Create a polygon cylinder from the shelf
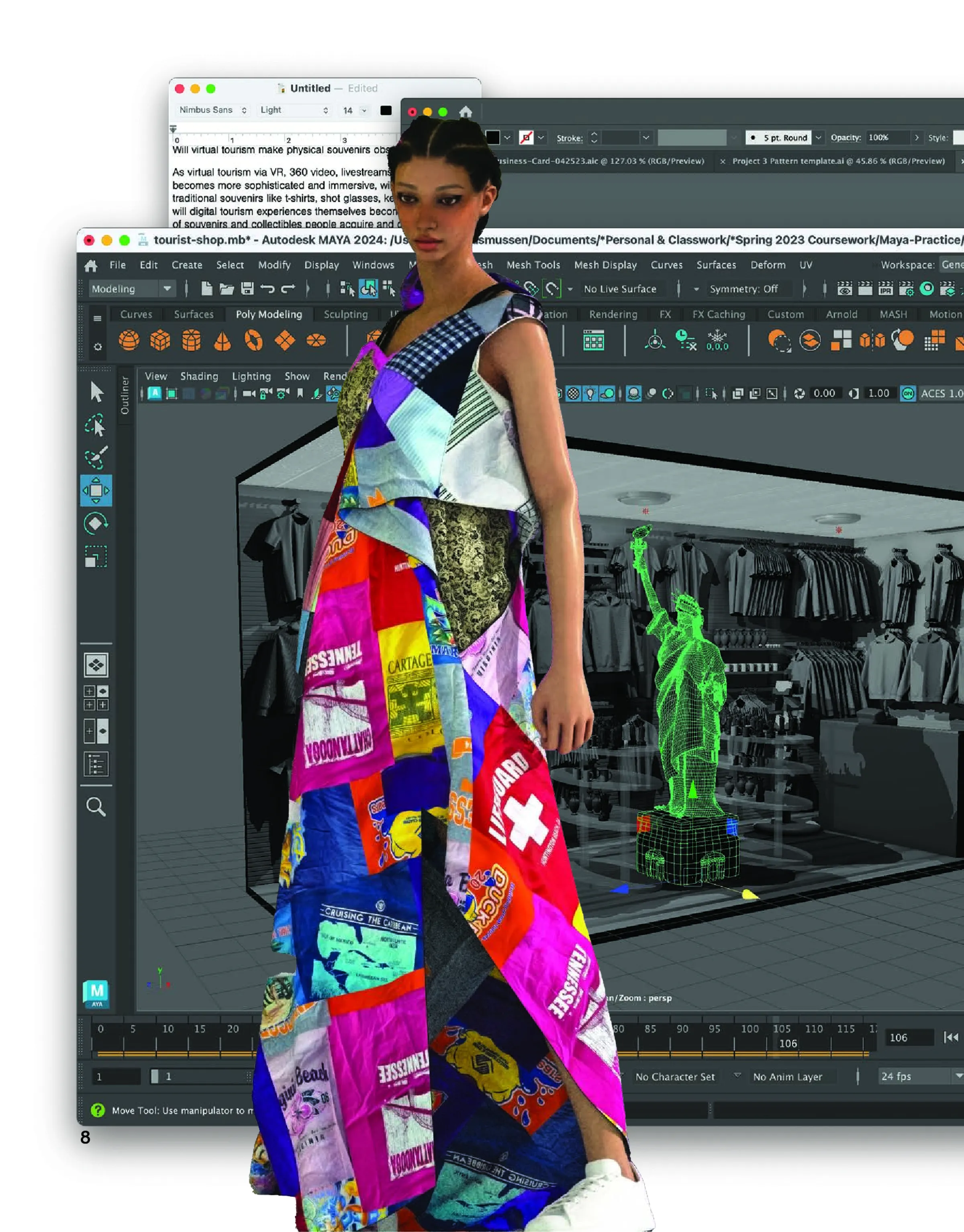 pos(191,340)
